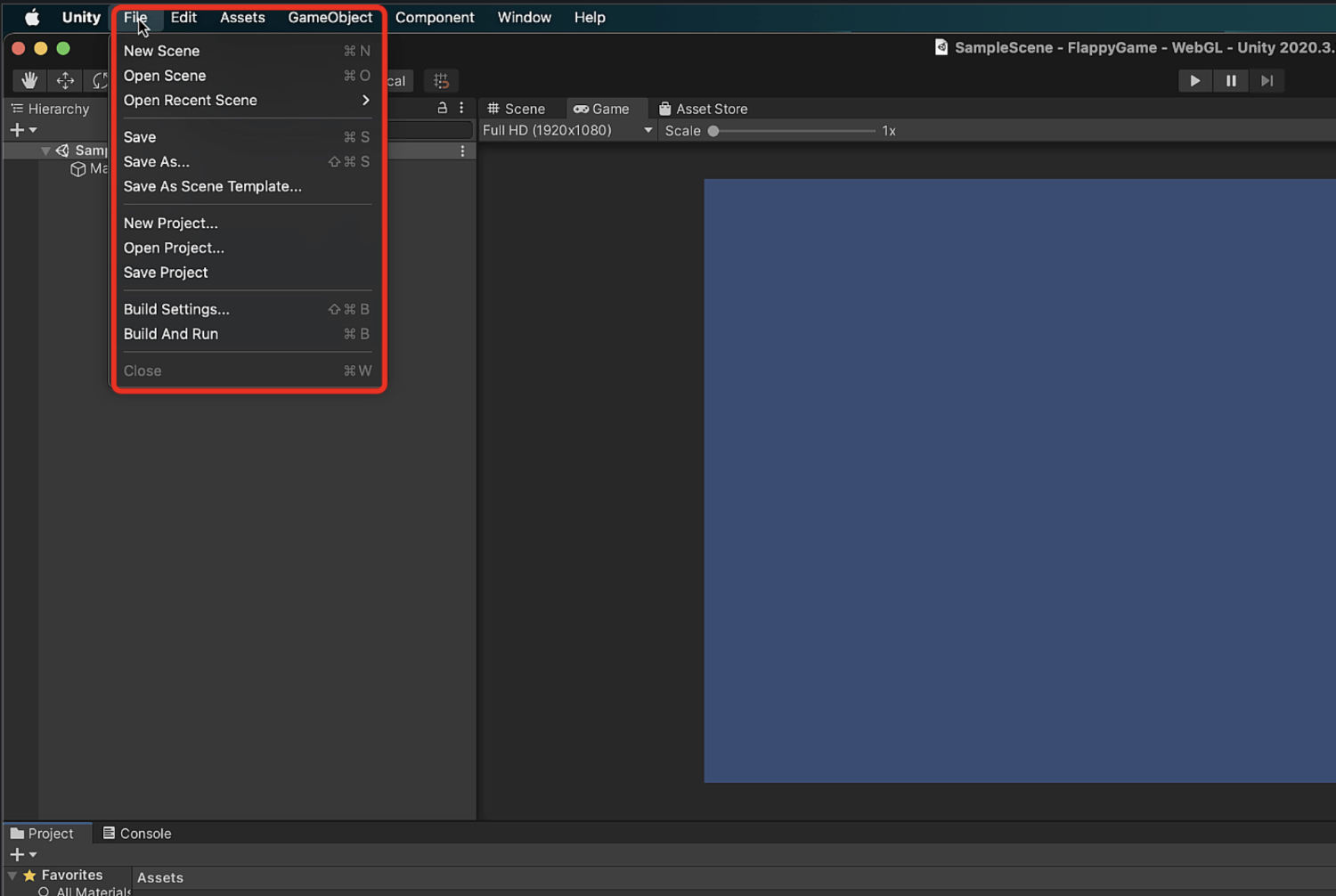This screenshot has height=896, width=1336.
Task: Click the Pause button
Action: [1231, 81]
